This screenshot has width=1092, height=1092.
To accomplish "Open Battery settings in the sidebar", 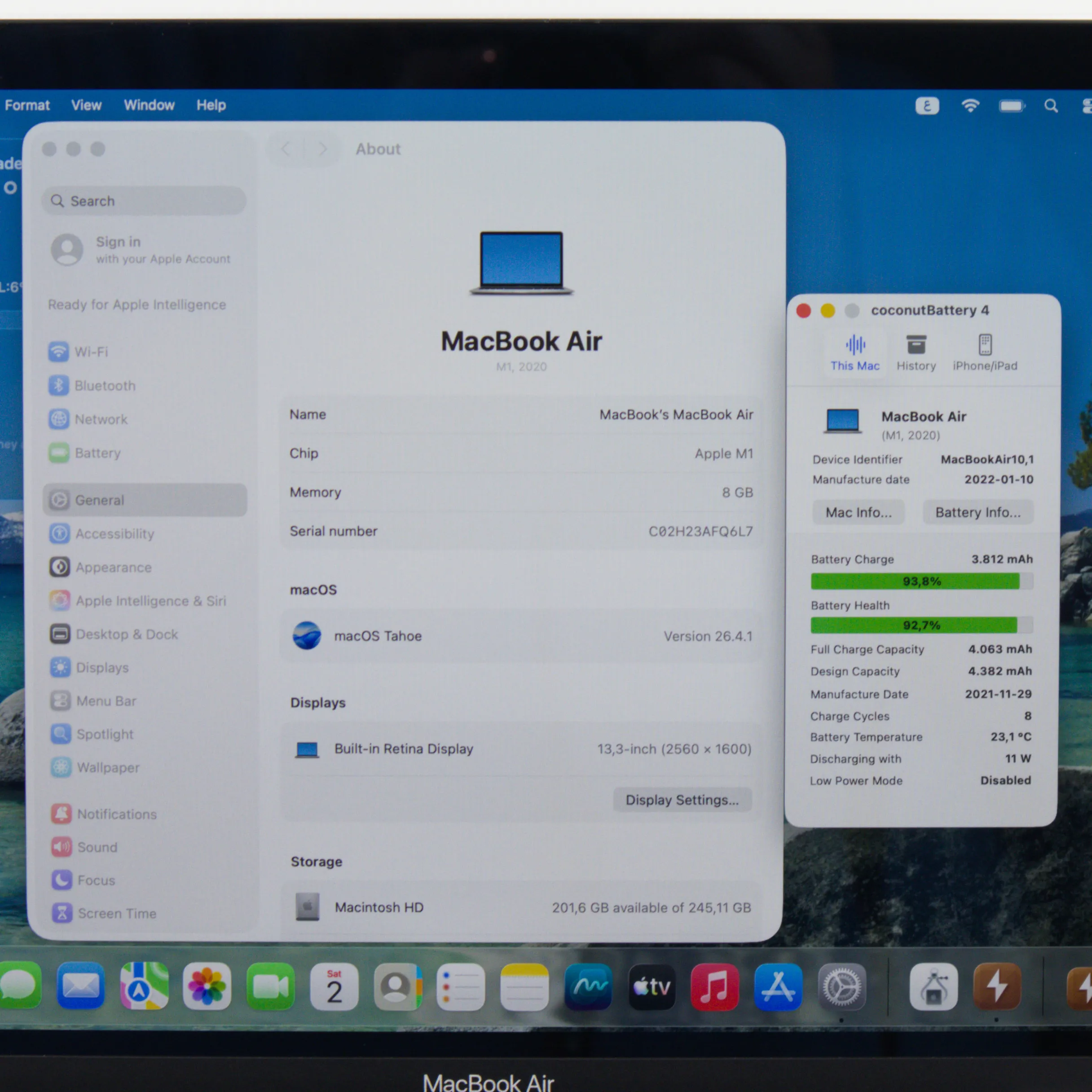I will click(x=84, y=453).
